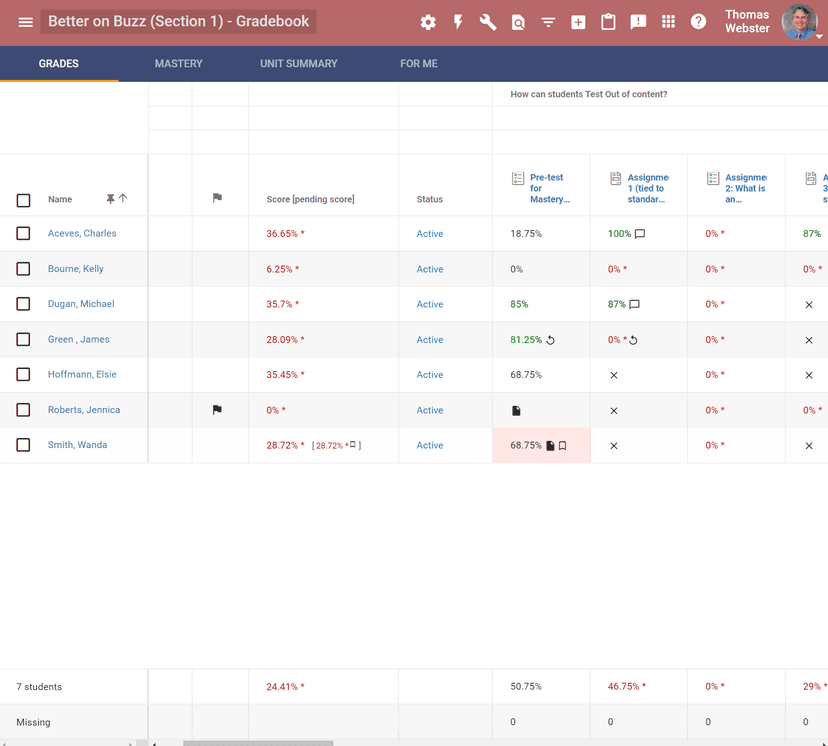
Task: Click the filter icon in the top toolbar
Action: [548, 21]
